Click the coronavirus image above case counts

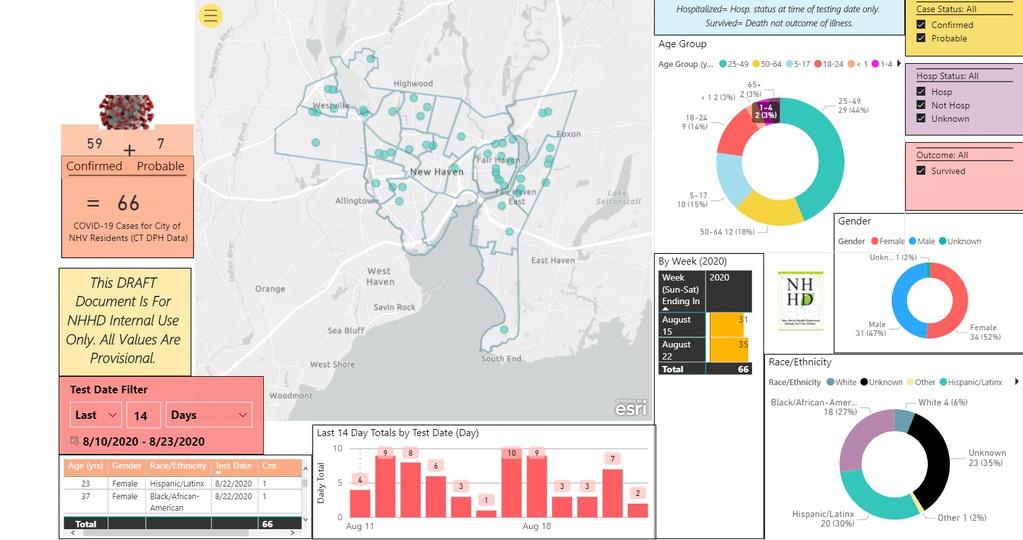pyautogui.click(x=126, y=110)
